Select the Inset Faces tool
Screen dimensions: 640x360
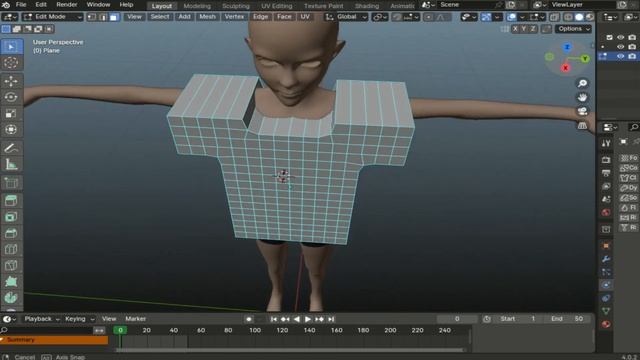11,217
